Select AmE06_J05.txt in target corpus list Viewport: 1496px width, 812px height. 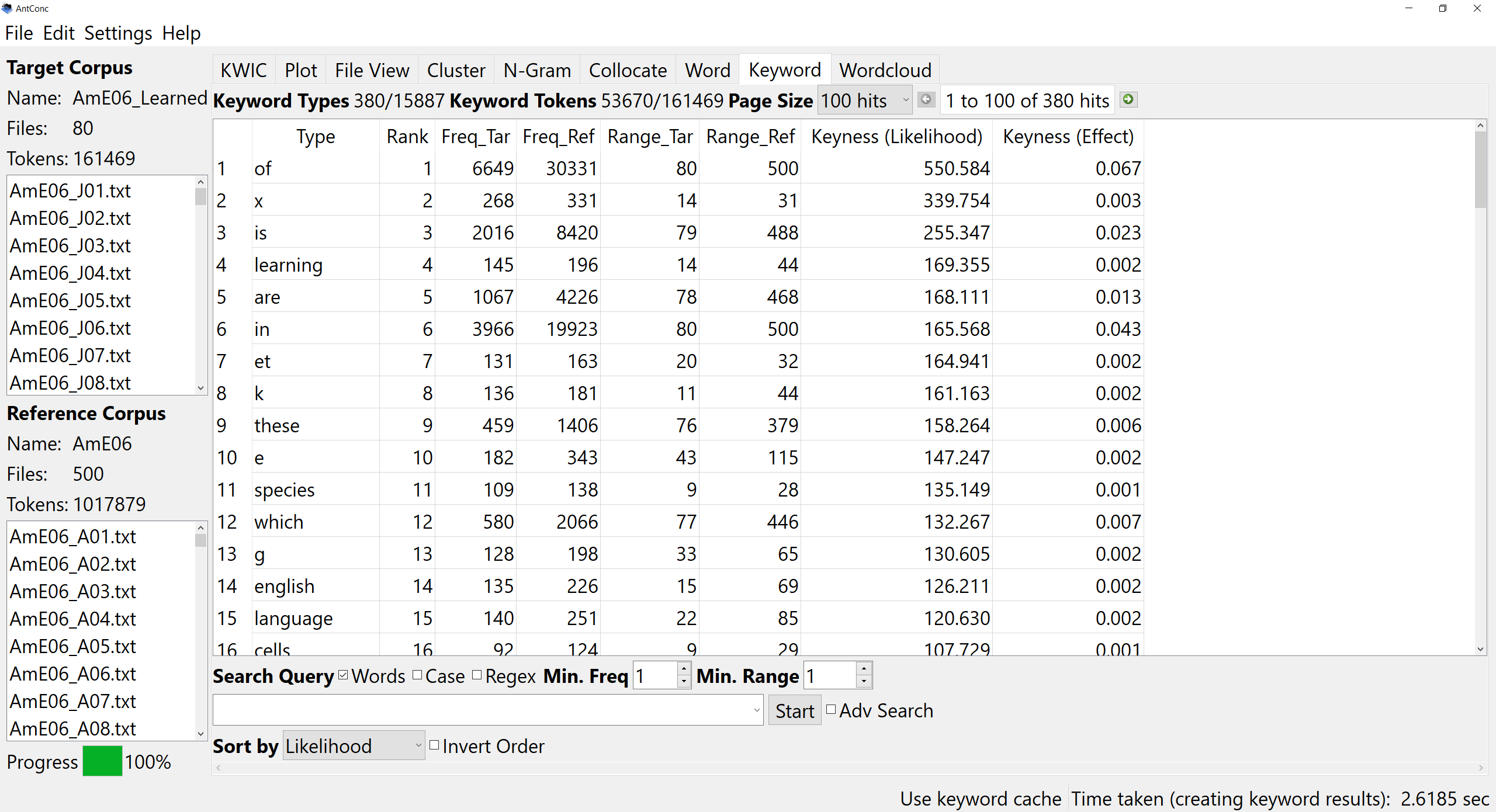coord(70,300)
